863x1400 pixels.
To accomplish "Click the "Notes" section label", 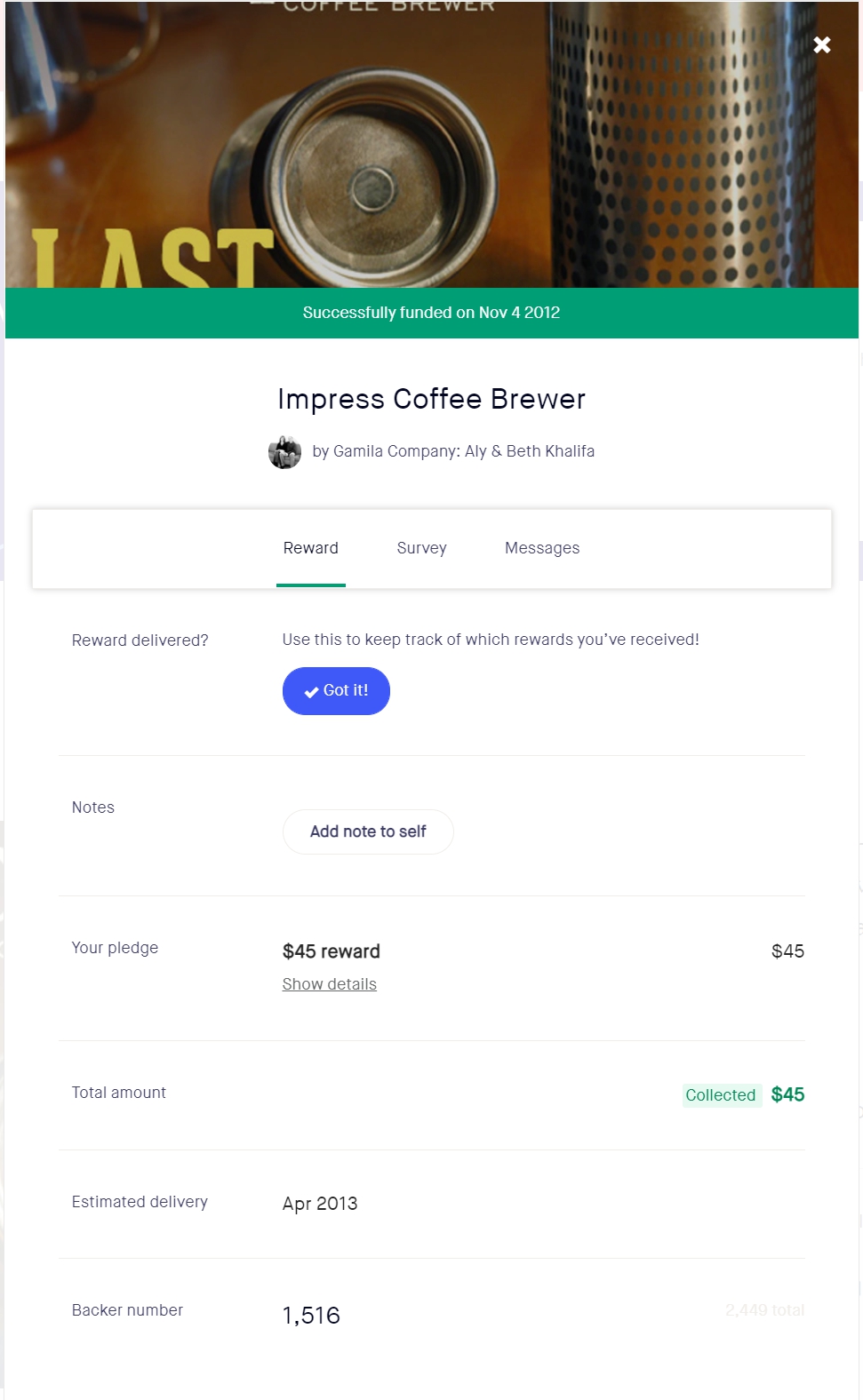I will click(x=93, y=807).
